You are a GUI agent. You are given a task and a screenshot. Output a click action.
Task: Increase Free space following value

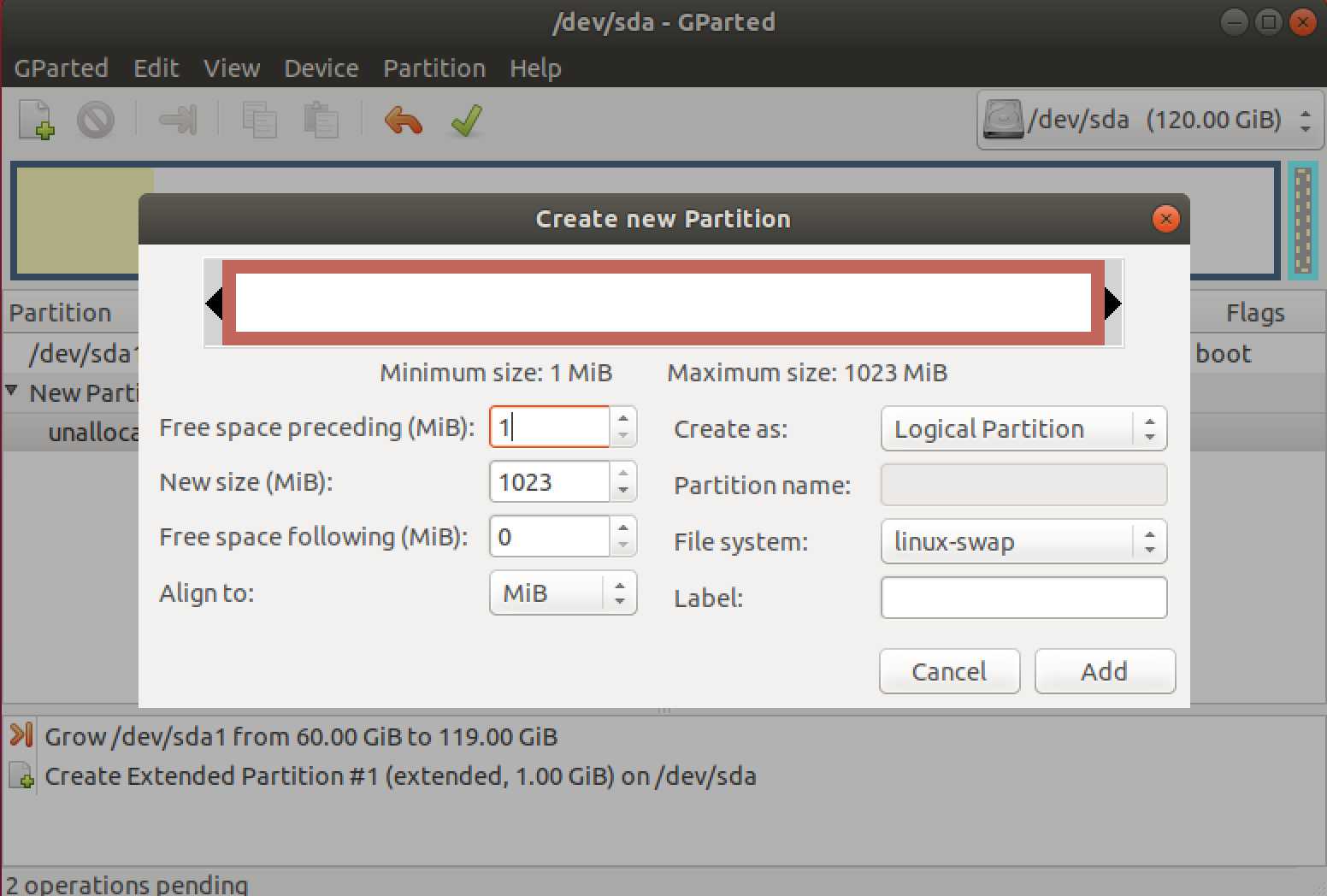point(623,527)
